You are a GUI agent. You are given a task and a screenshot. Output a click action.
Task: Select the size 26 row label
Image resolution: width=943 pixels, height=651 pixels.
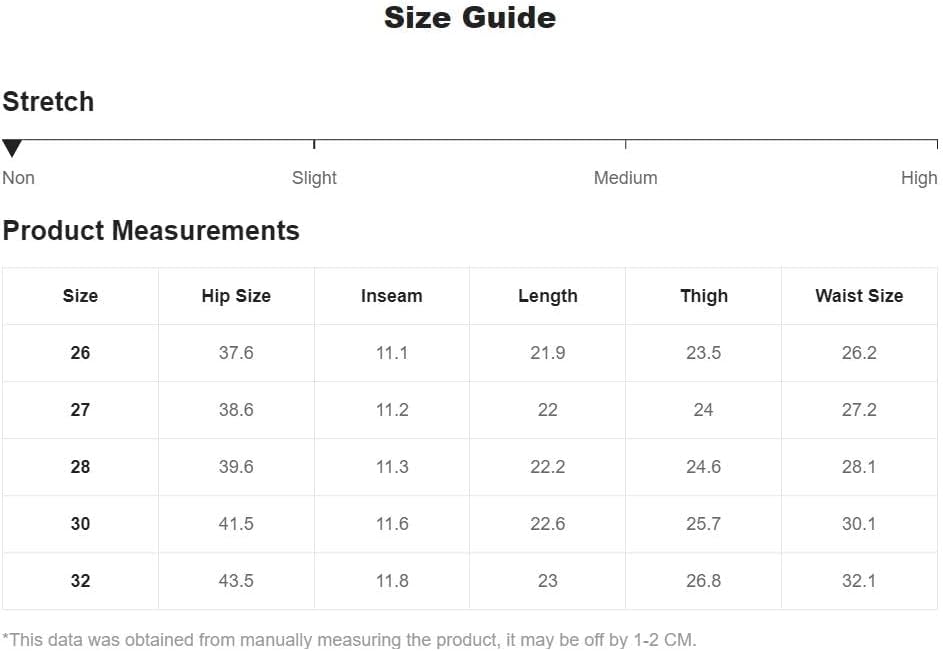click(81, 353)
